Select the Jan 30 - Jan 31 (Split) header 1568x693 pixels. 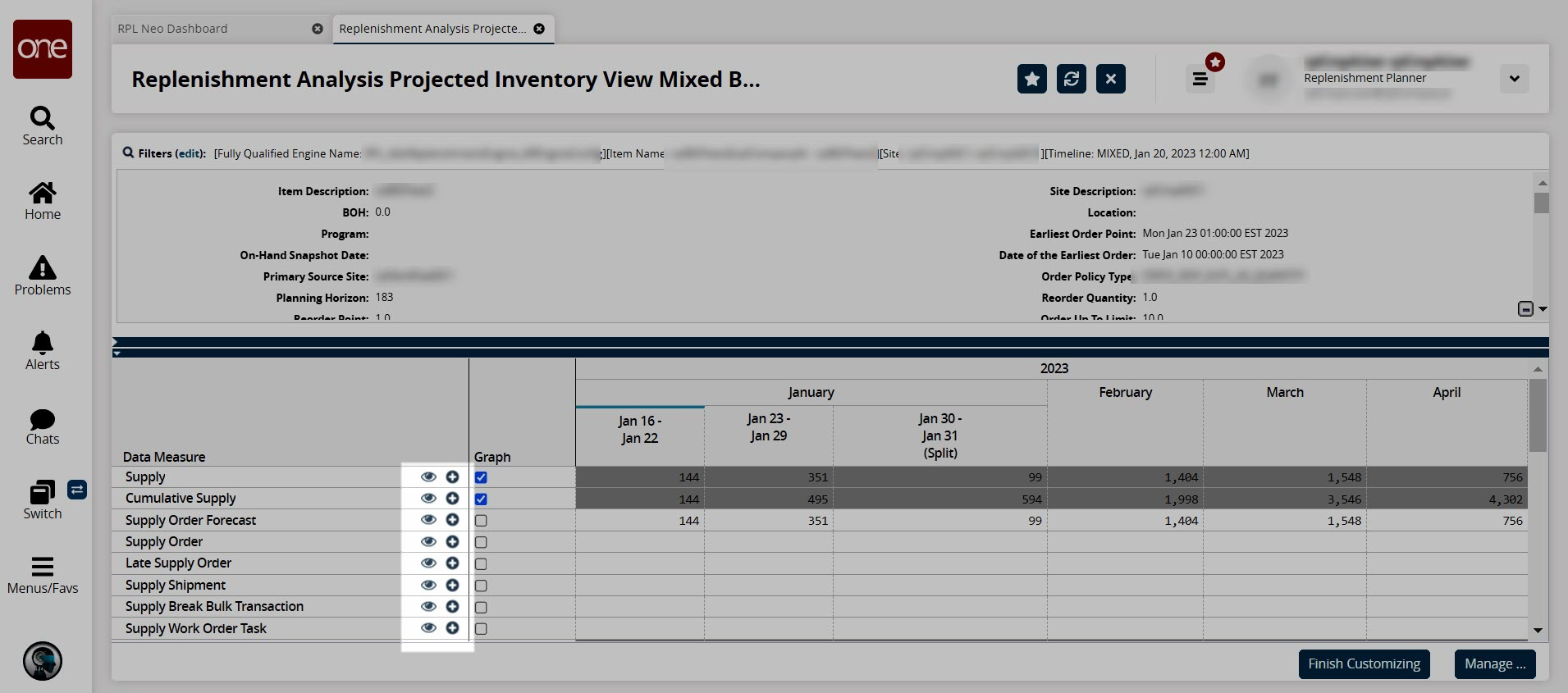click(x=940, y=435)
